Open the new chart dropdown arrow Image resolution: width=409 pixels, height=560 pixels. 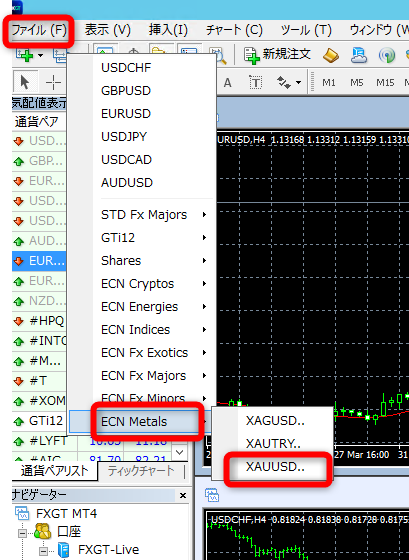(40, 55)
